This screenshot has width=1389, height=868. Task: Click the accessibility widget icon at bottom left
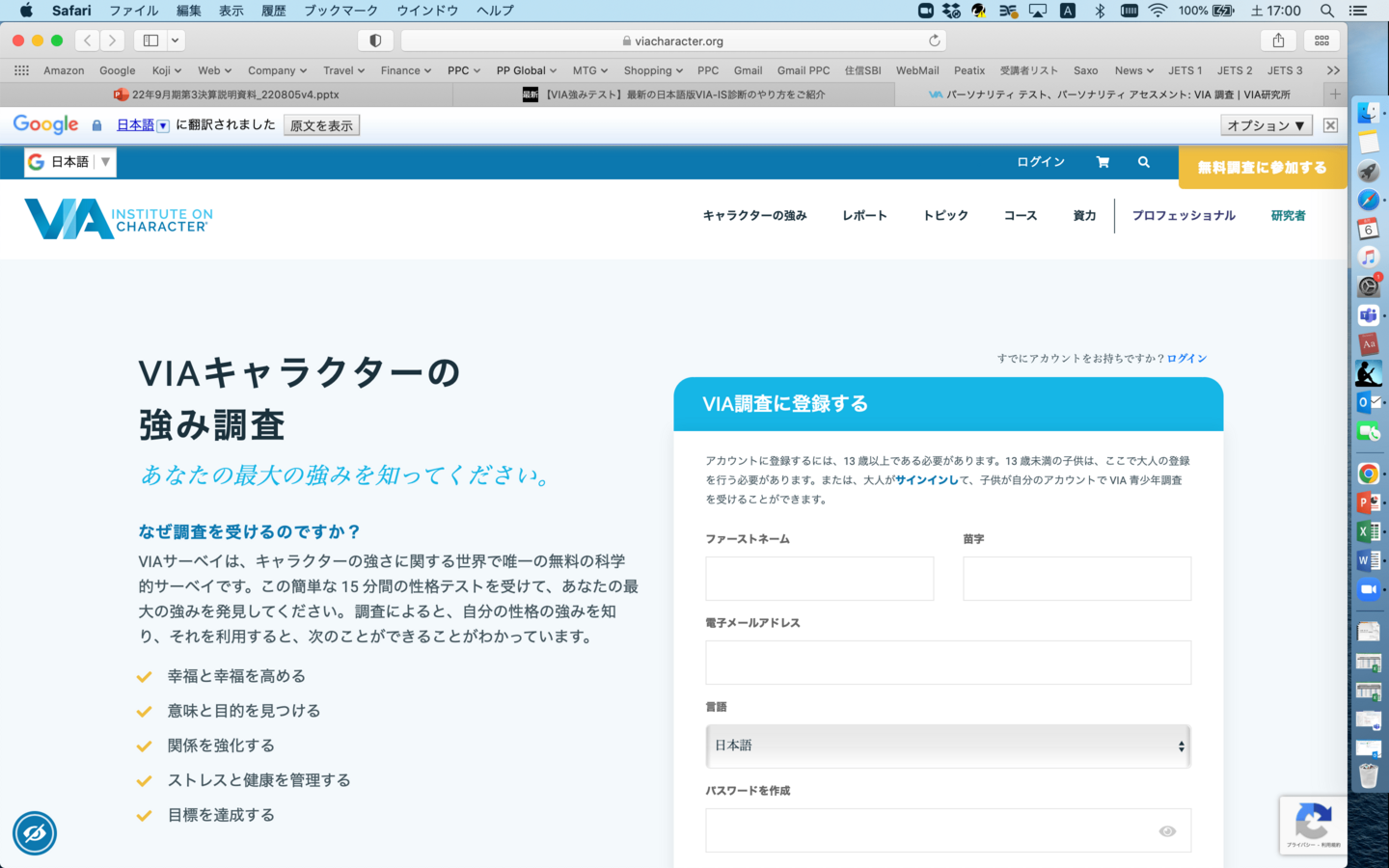tap(35, 833)
